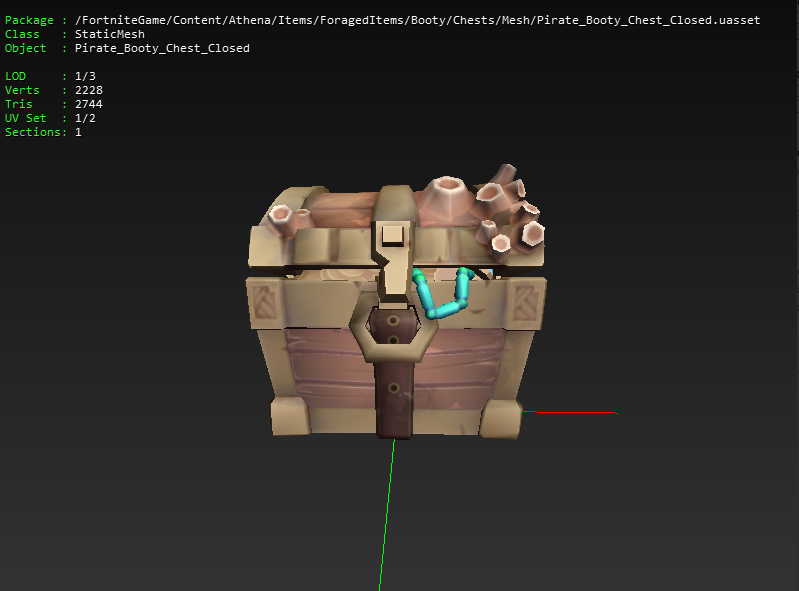Image resolution: width=799 pixels, height=591 pixels.
Task: Click the Class value StaticMesh
Action: coord(110,34)
